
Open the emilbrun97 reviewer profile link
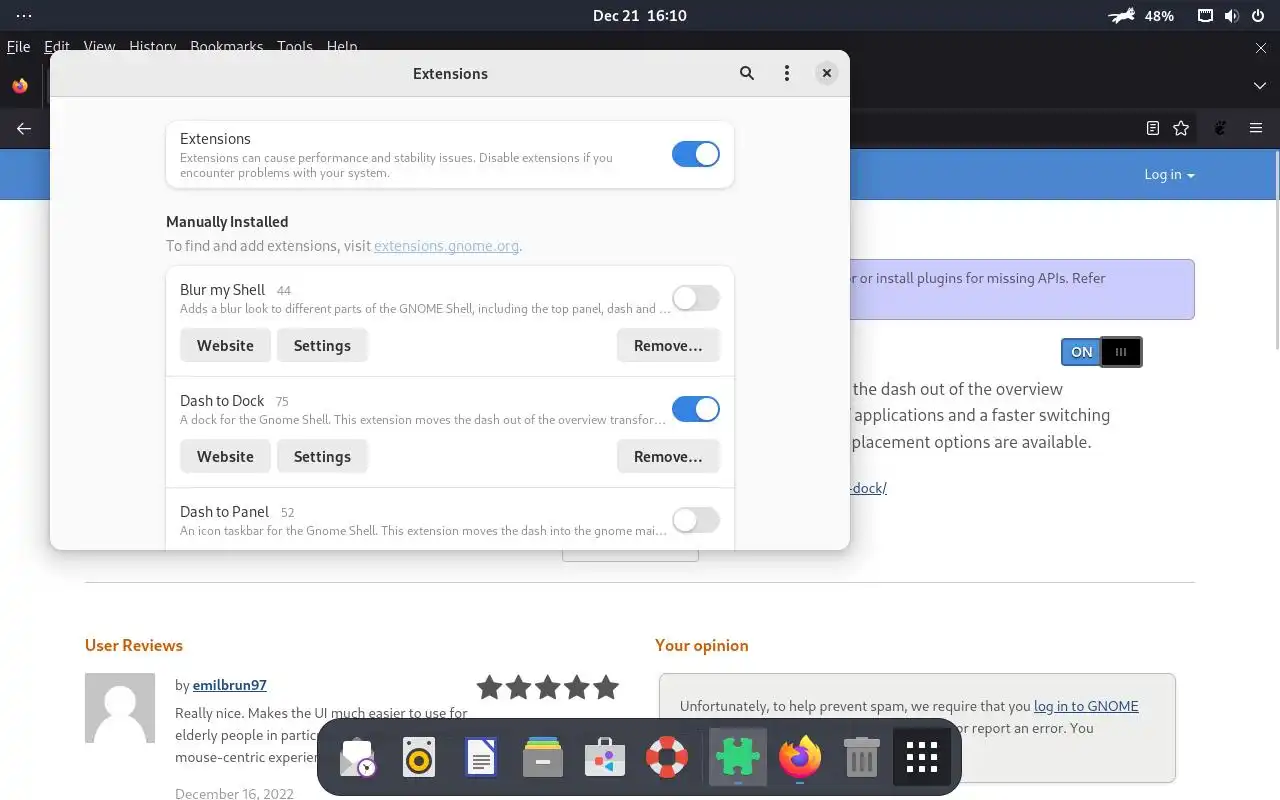pos(230,685)
